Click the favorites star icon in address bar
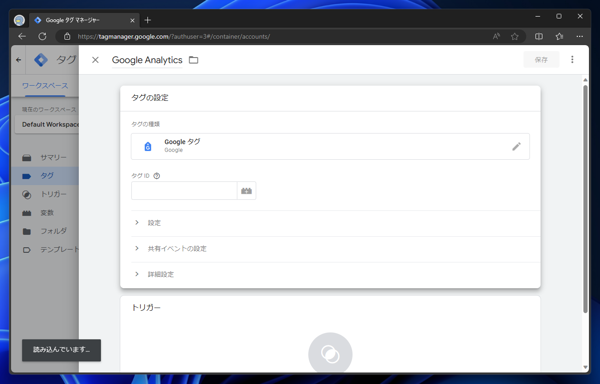Viewport: 600px width, 384px height. point(515,36)
